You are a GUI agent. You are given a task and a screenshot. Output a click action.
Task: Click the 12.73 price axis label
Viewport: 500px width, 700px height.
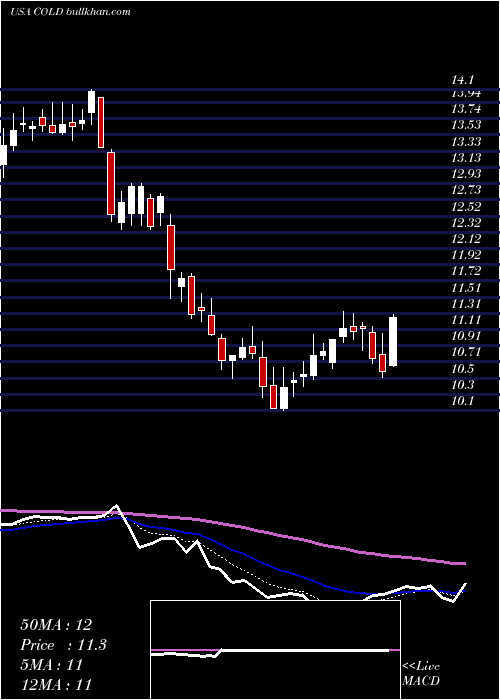tap(466, 190)
